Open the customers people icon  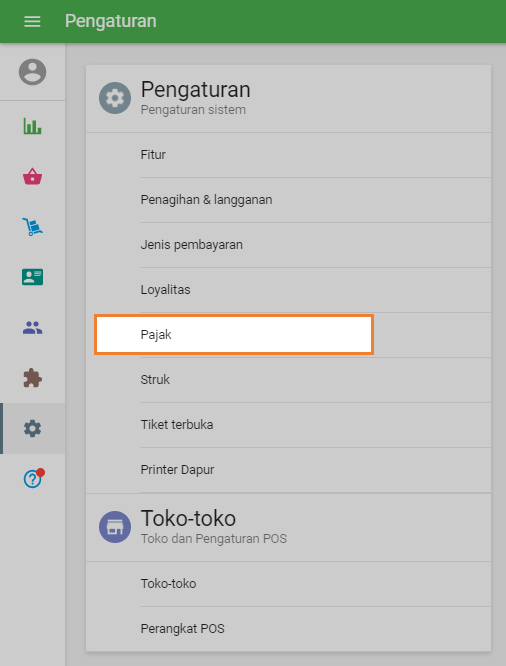32,327
